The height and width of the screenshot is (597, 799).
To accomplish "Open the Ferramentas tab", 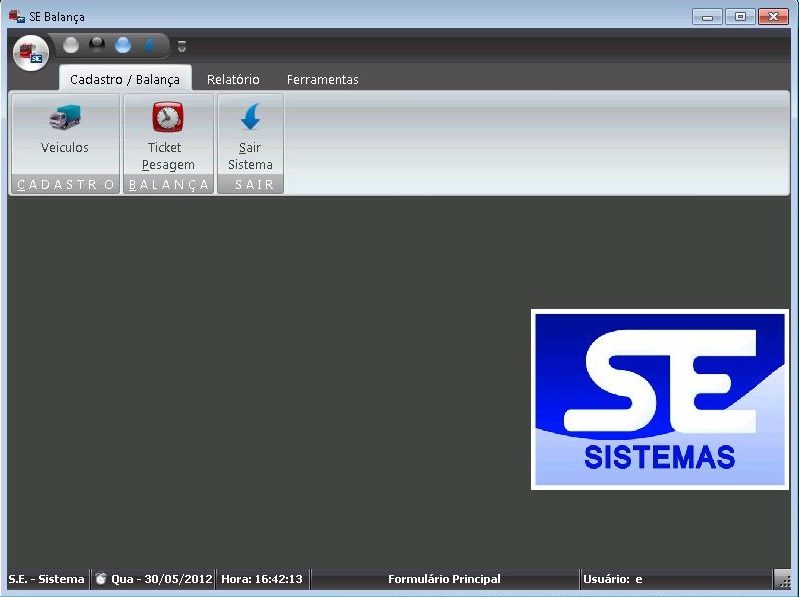I will (x=322, y=79).
